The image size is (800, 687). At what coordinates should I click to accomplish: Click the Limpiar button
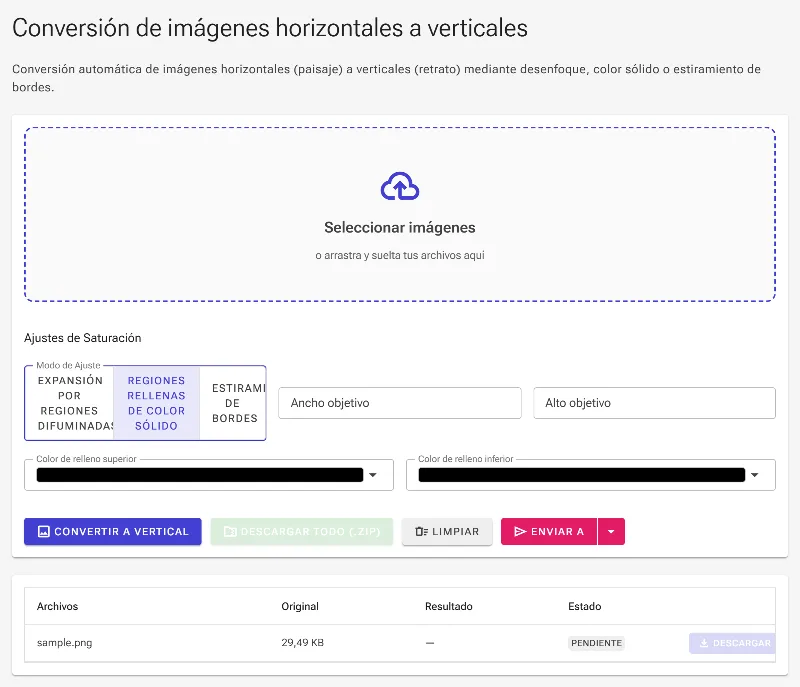[447, 531]
